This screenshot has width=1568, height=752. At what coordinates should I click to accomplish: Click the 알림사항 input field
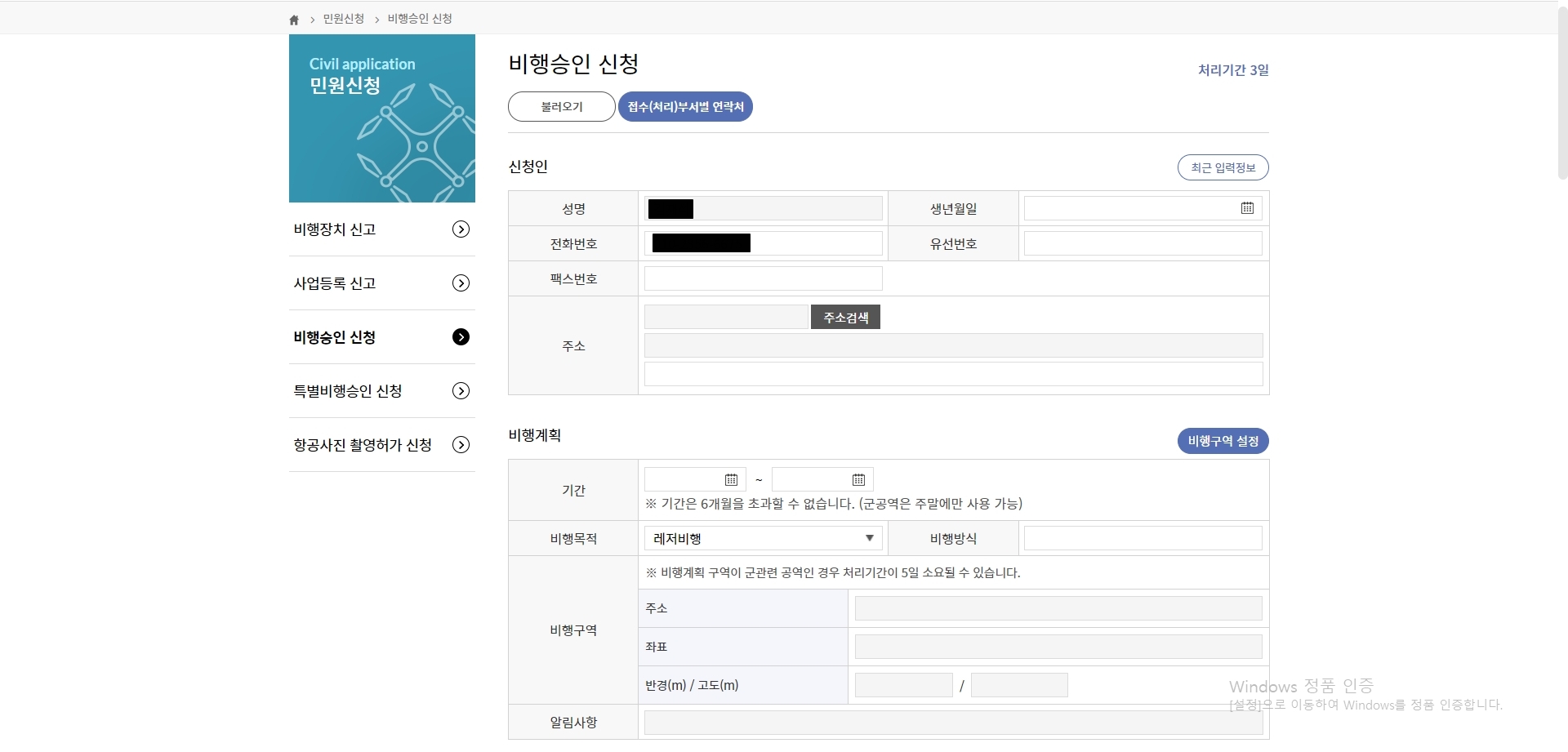click(x=953, y=723)
